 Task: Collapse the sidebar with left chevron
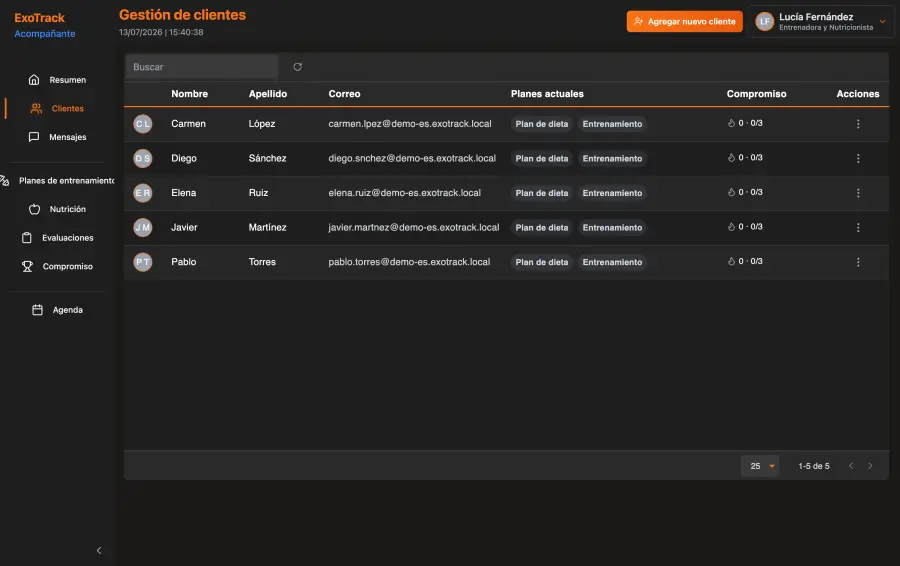tap(99, 551)
